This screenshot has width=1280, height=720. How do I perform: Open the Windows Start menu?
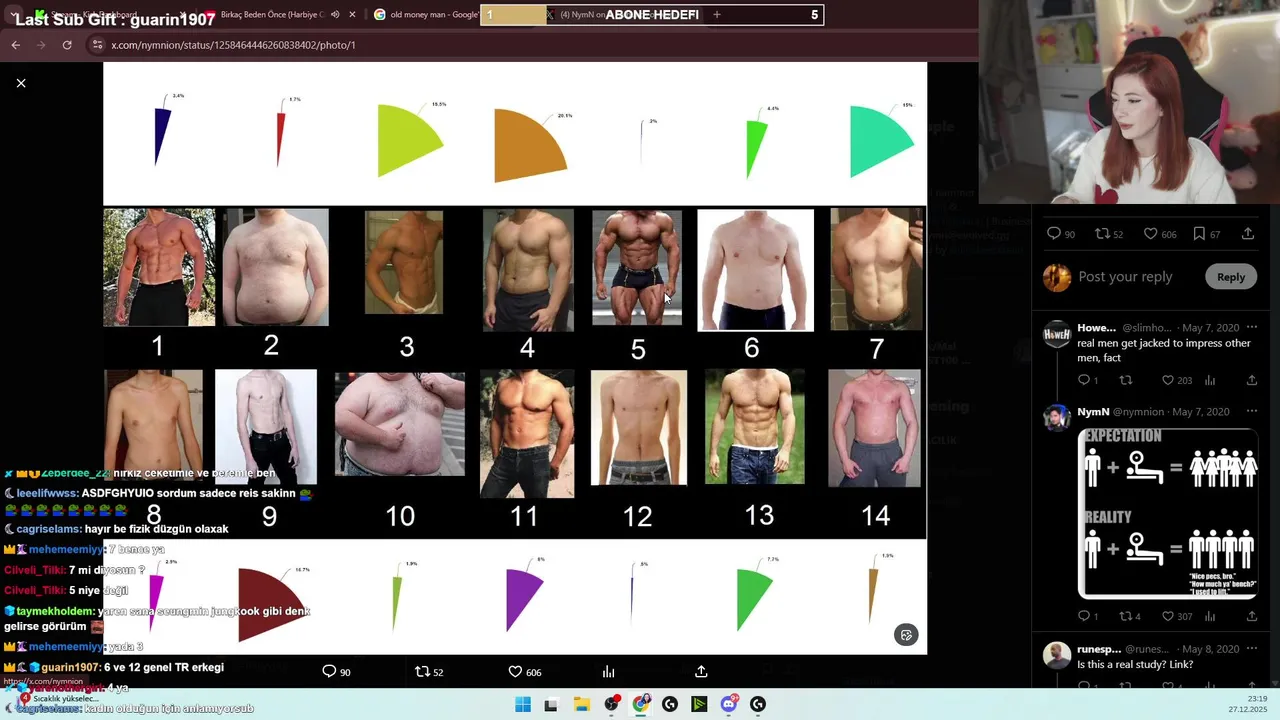[x=522, y=705]
